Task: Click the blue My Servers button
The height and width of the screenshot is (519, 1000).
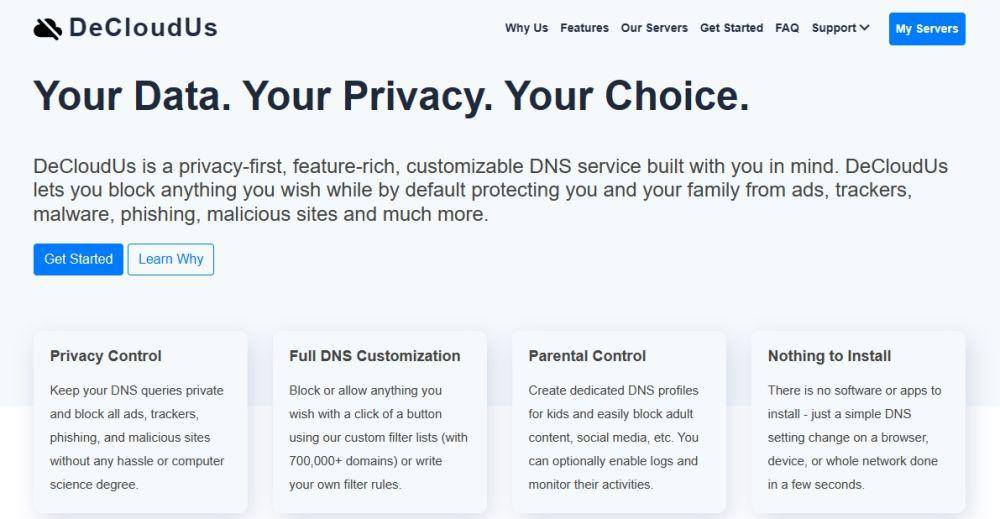Action: pyautogui.click(x=927, y=29)
